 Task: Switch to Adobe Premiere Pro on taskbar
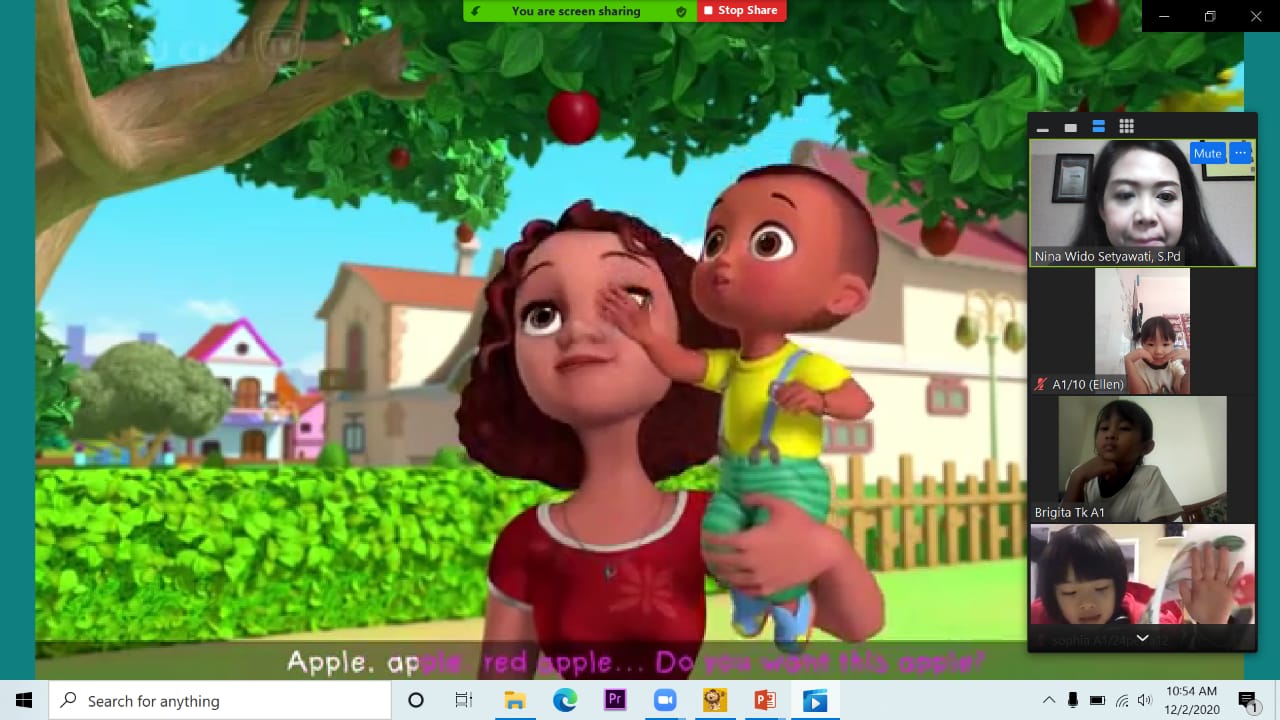(x=615, y=700)
